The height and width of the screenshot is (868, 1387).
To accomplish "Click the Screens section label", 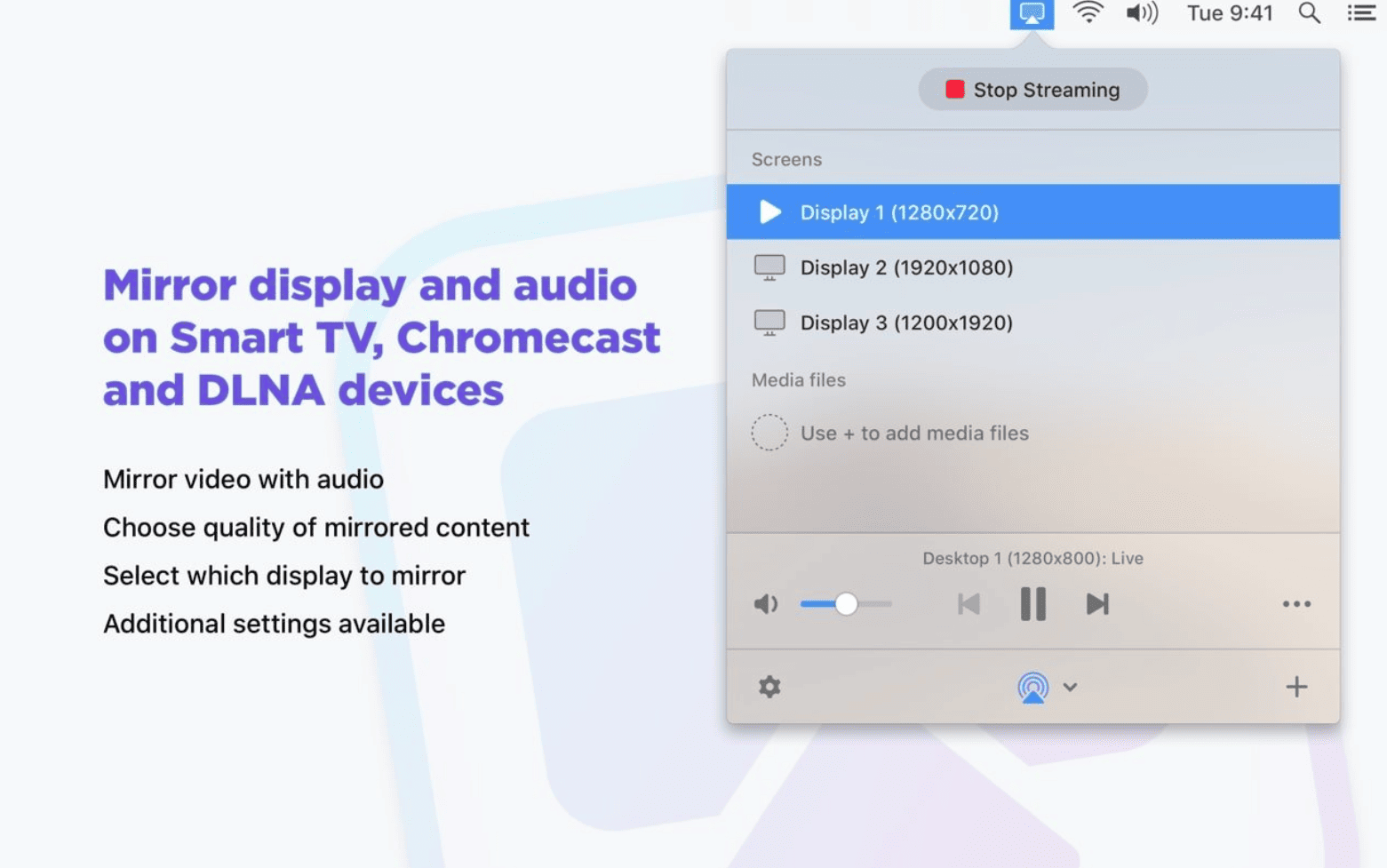I will pyautogui.click(x=786, y=159).
